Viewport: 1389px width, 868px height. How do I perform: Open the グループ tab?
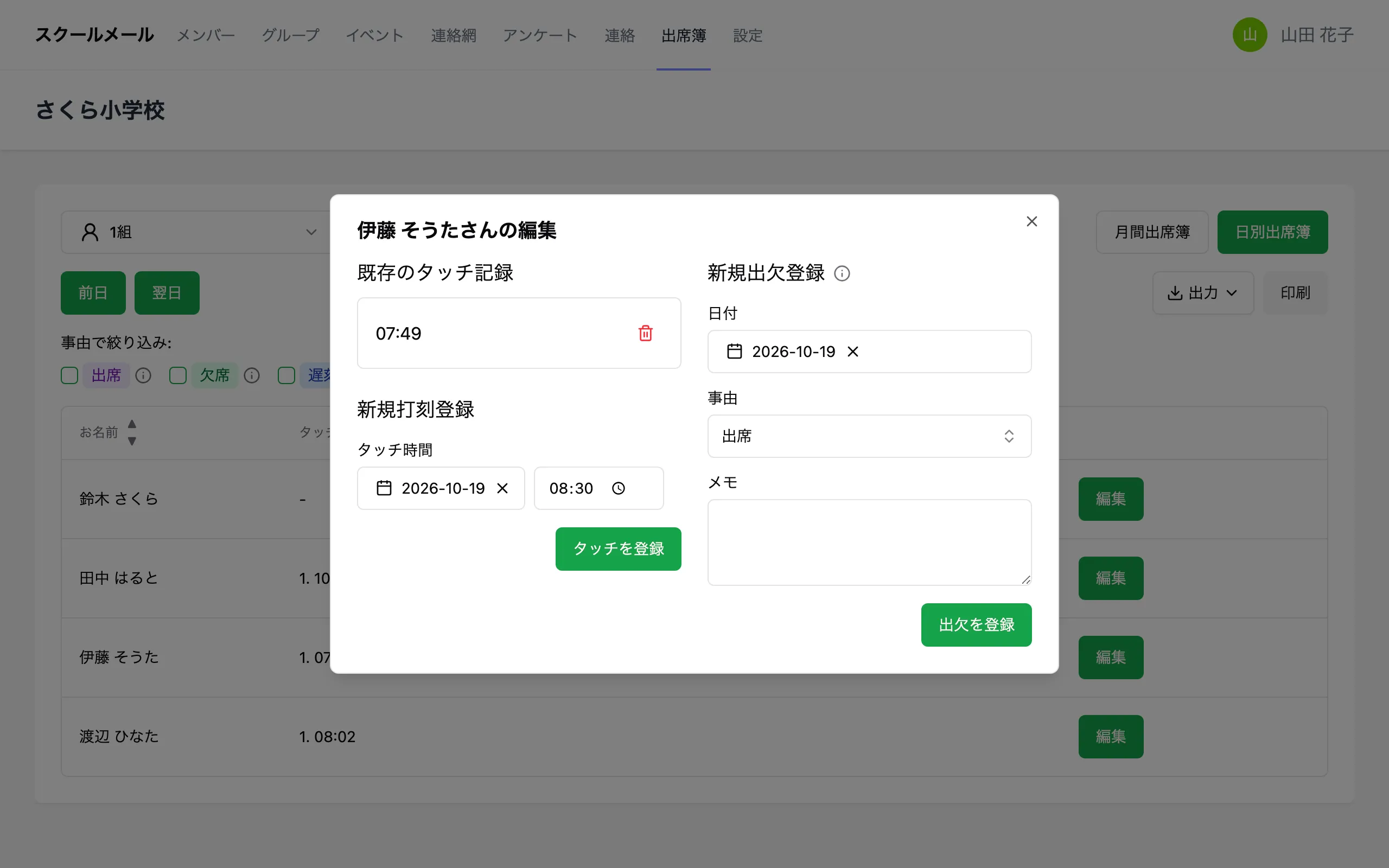(x=290, y=36)
